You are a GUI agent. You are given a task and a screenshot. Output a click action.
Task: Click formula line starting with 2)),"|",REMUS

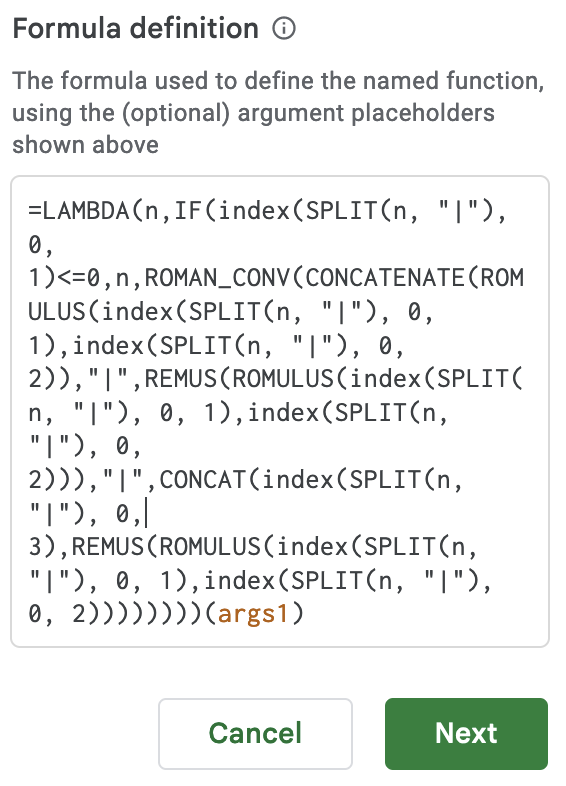tap(275, 379)
